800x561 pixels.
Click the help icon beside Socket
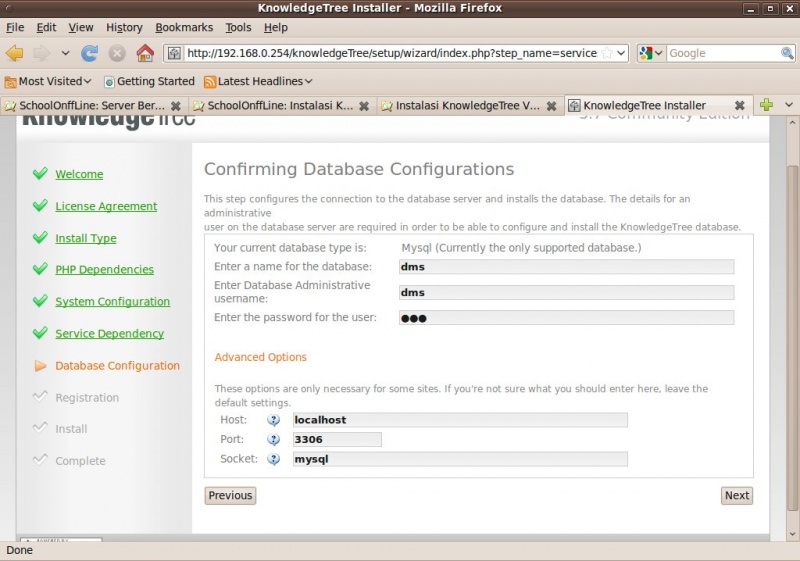click(273, 460)
